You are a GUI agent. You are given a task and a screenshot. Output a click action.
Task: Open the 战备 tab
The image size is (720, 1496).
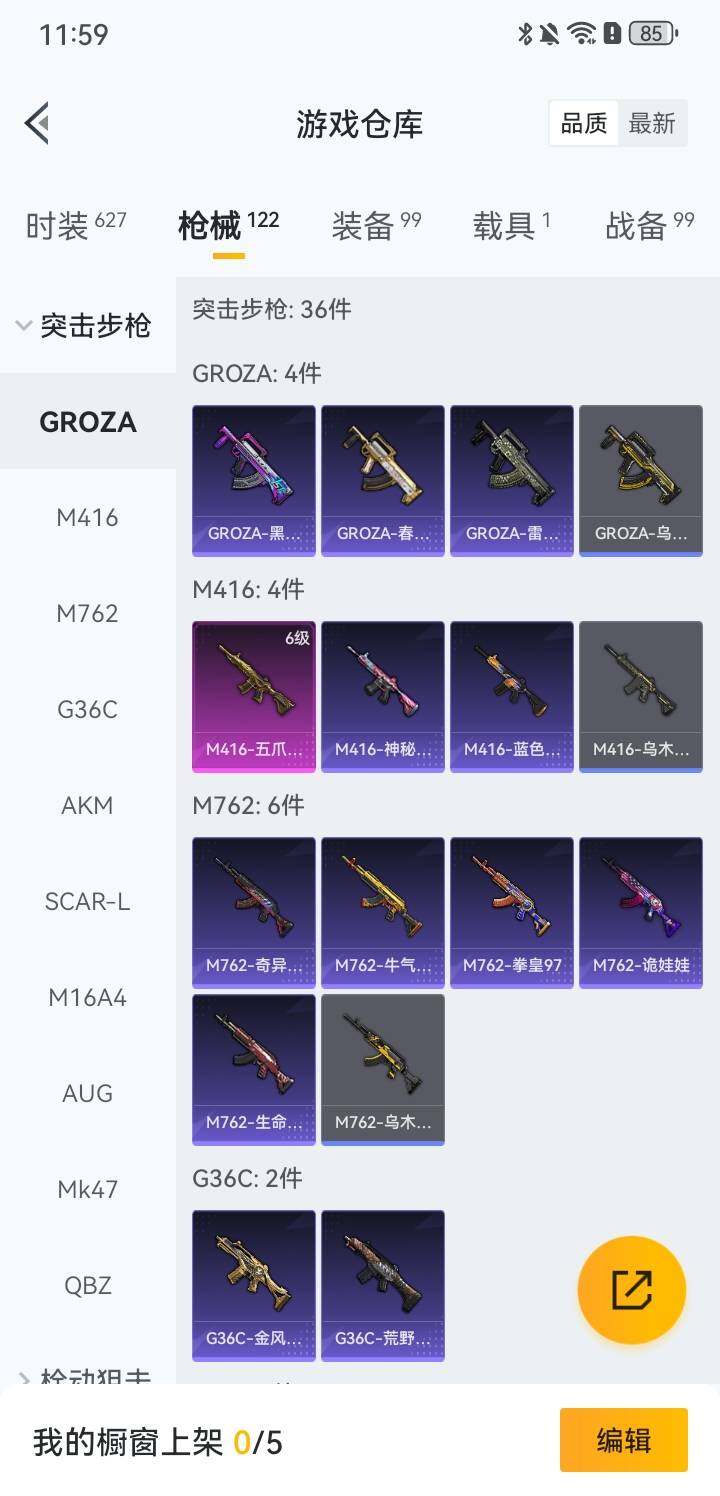coord(650,225)
